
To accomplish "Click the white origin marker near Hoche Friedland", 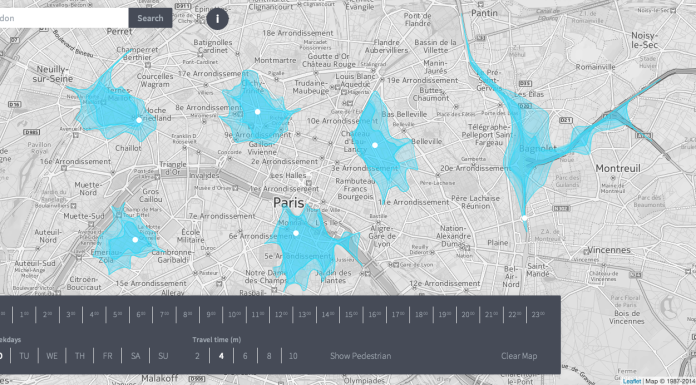I will tap(139, 120).
